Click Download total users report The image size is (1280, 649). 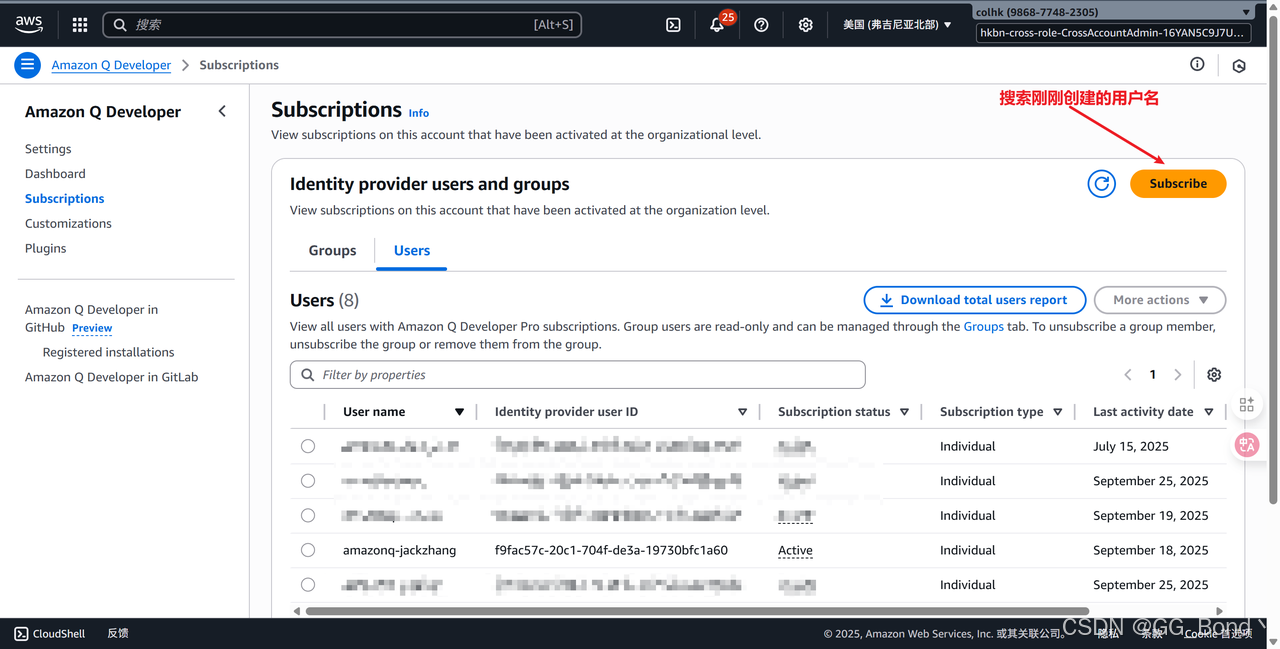(x=973, y=300)
